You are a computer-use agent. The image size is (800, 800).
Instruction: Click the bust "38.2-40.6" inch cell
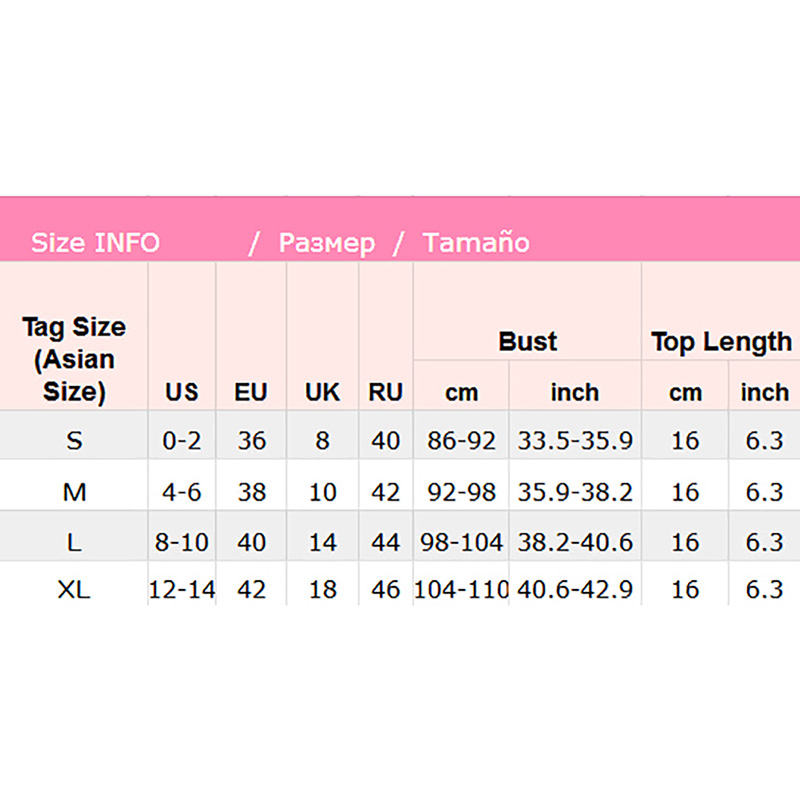[x=575, y=541]
